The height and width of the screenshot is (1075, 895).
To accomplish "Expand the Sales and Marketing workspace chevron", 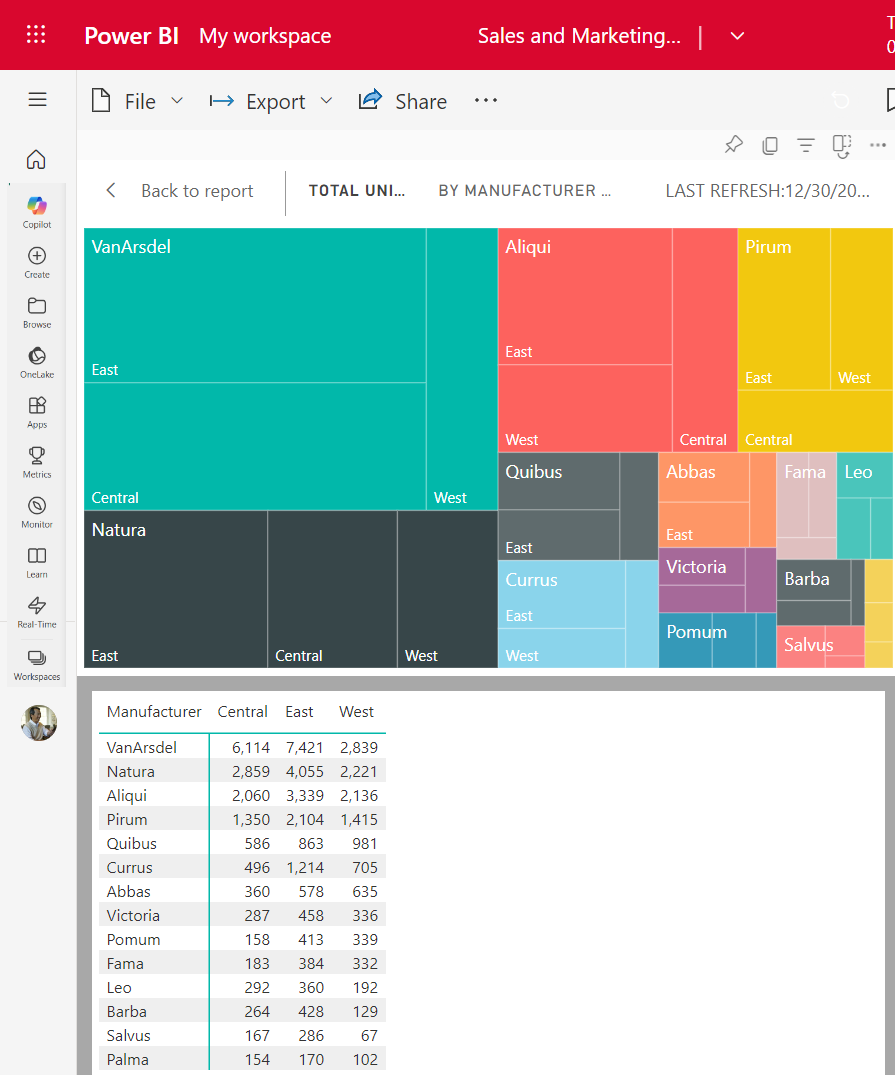I will (x=737, y=35).
